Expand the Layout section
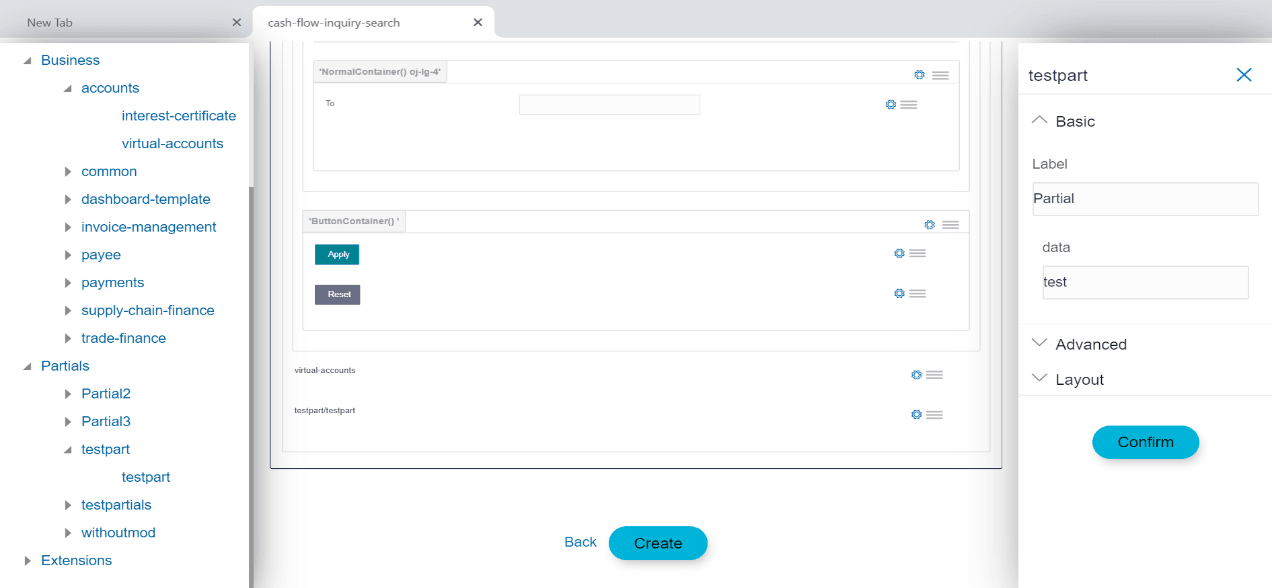1272x588 pixels. [x=1039, y=379]
